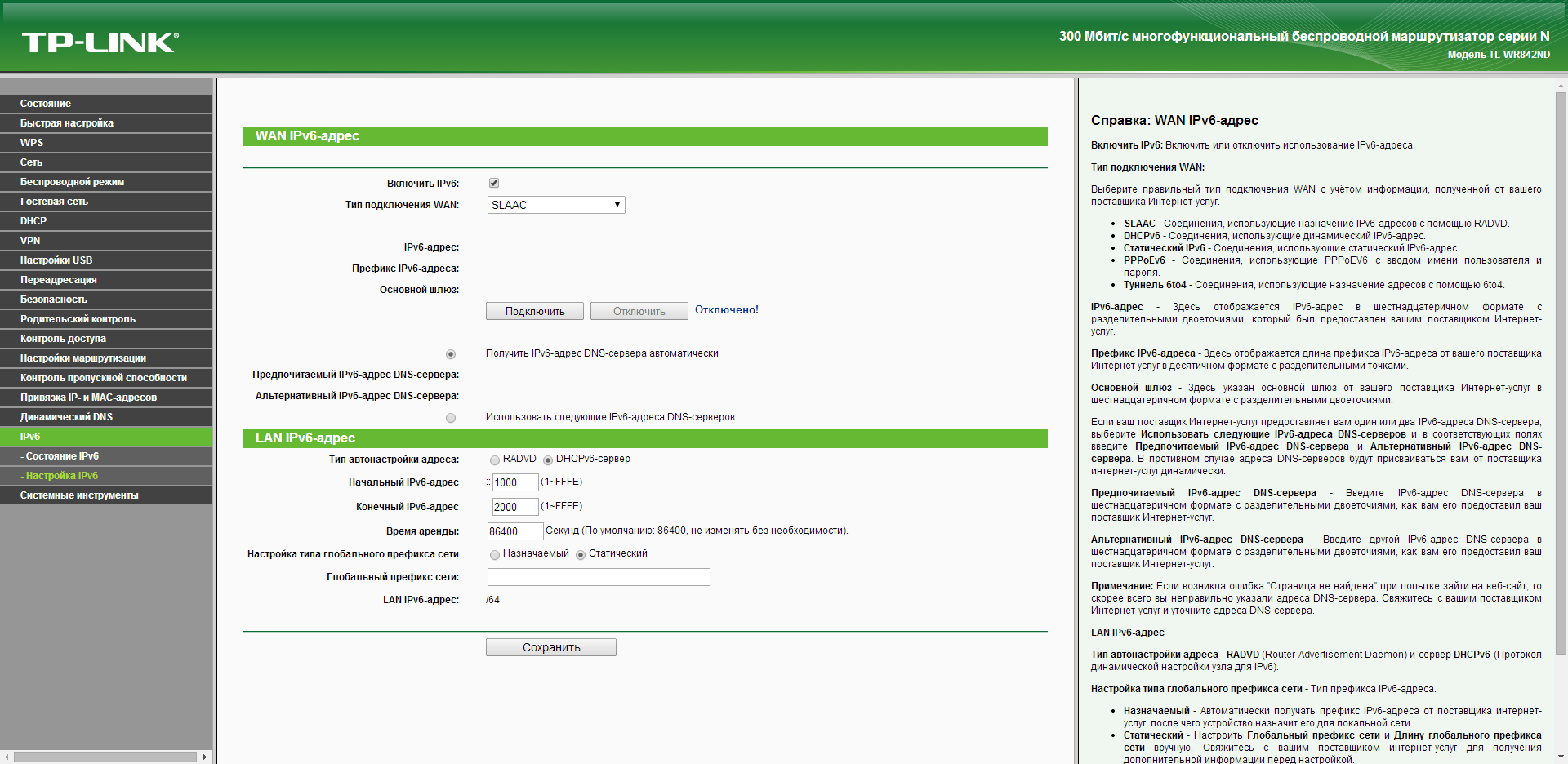Focus the Начальный IPv6-адрес field
The height and width of the screenshot is (764, 1568).
click(515, 482)
